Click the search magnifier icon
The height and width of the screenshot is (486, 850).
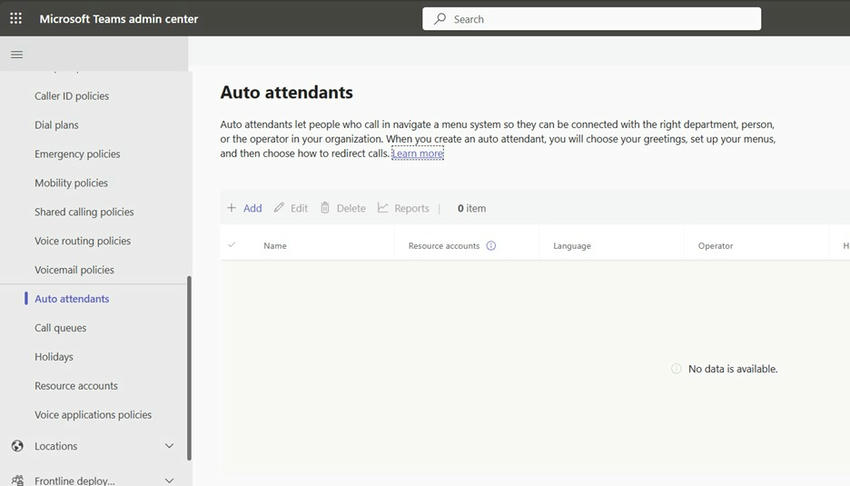(x=440, y=19)
